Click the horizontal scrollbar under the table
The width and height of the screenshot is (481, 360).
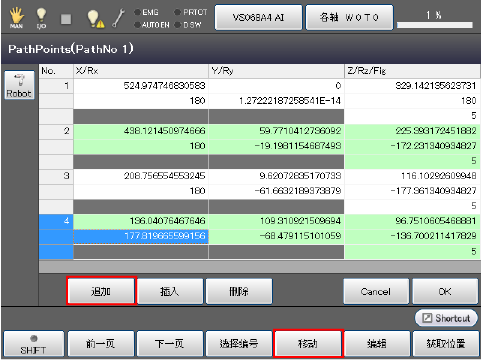(x=260, y=267)
